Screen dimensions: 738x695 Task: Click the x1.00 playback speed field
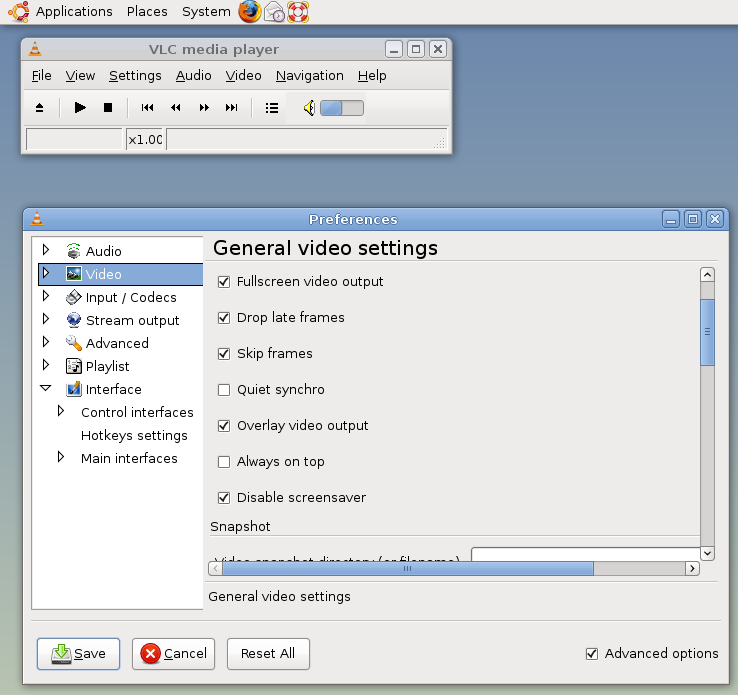(145, 140)
